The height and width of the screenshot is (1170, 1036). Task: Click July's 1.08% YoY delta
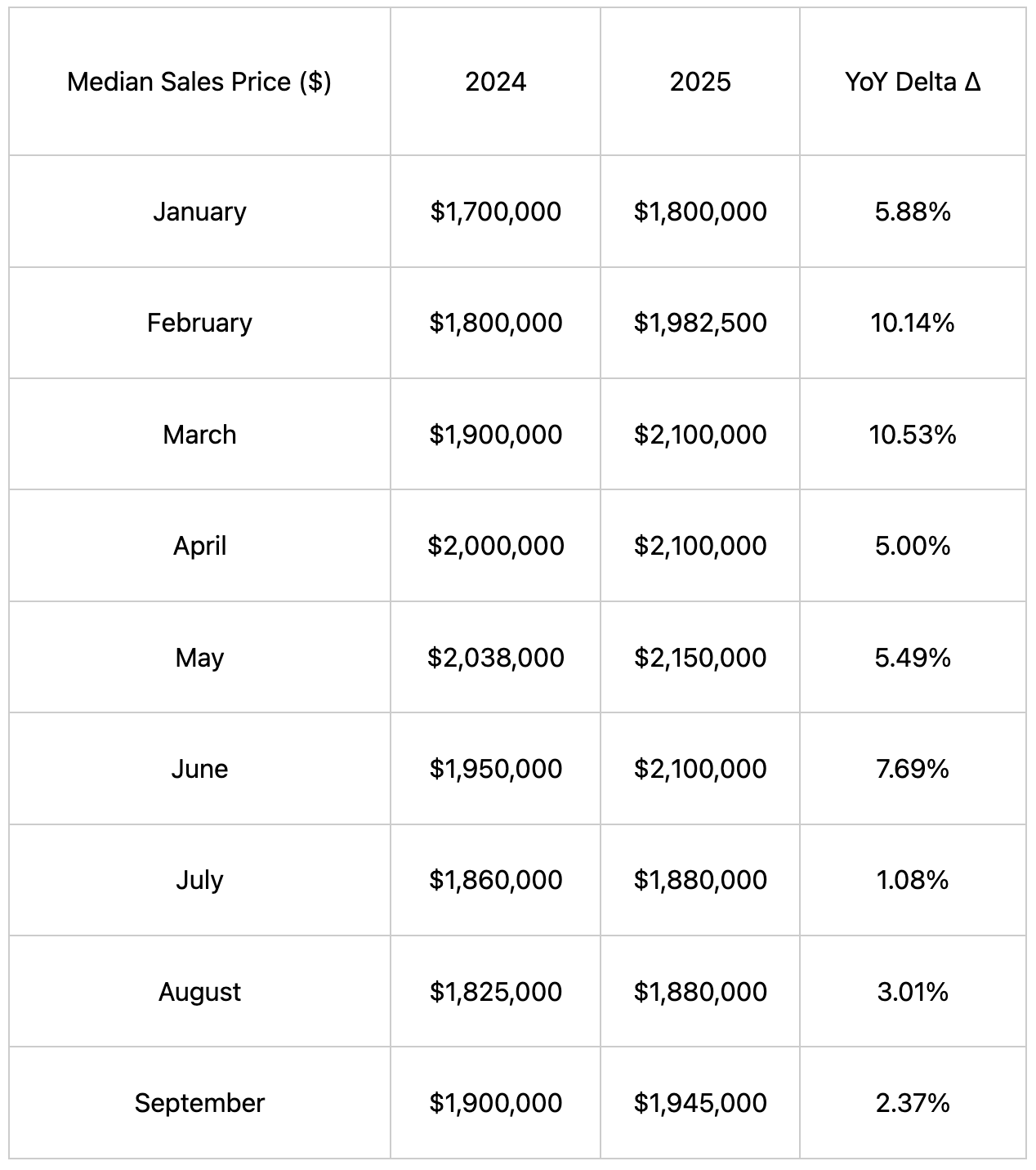click(913, 880)
